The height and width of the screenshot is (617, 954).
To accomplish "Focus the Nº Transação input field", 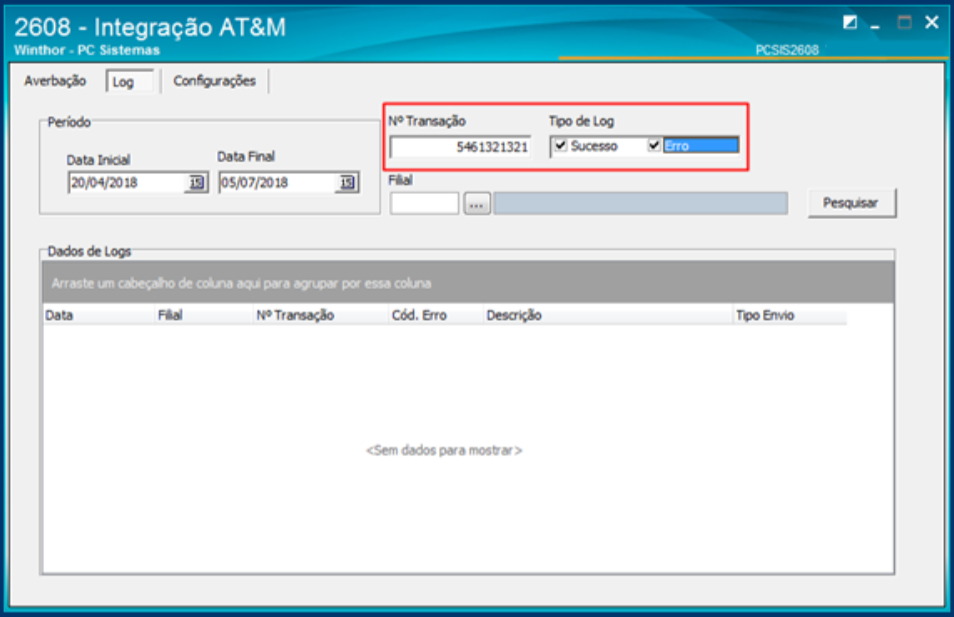I will point(460,147).
